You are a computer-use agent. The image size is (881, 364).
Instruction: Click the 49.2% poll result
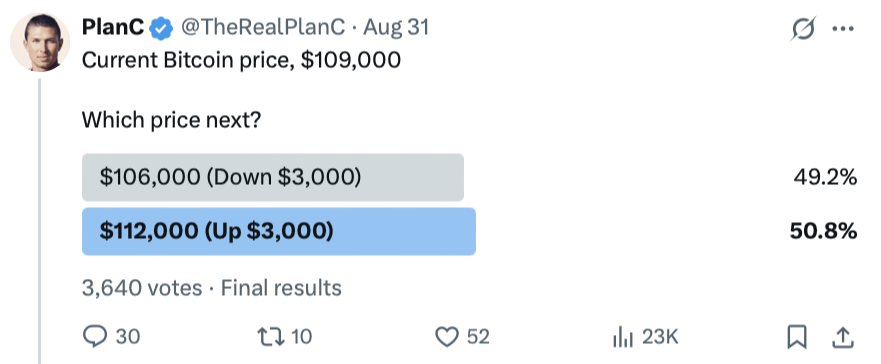(x=825, y=178)
